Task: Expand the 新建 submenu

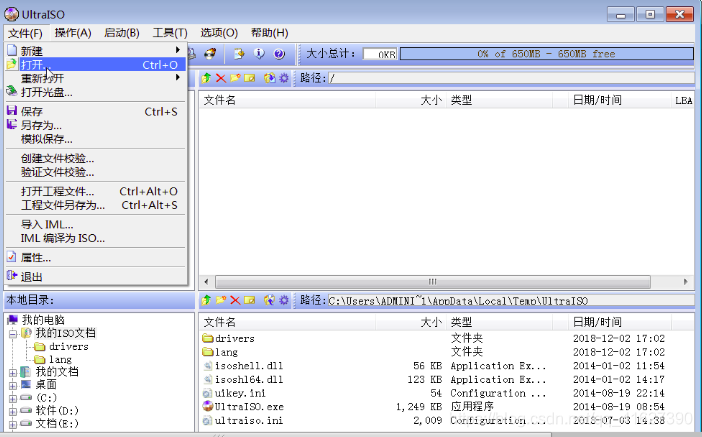Action: 96,51
